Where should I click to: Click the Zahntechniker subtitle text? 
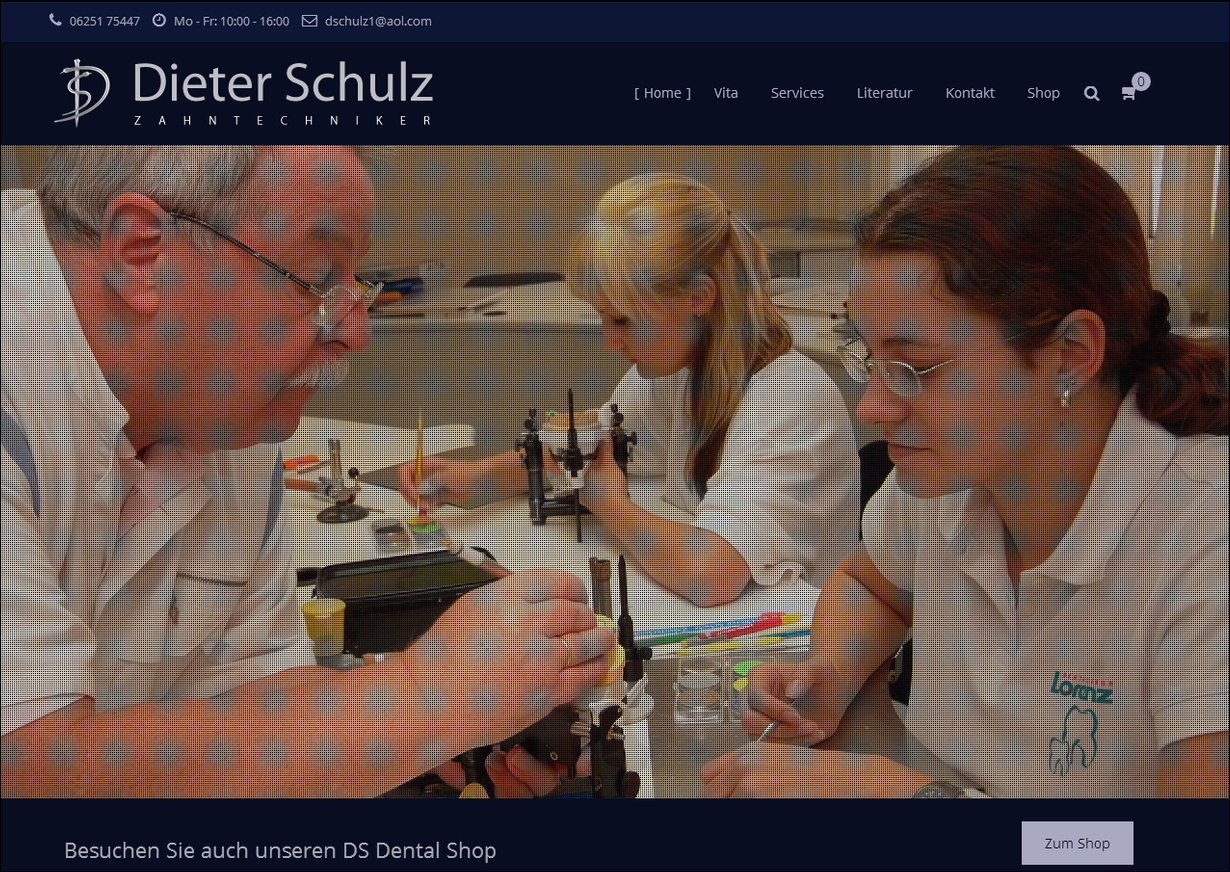pos(283,120)
